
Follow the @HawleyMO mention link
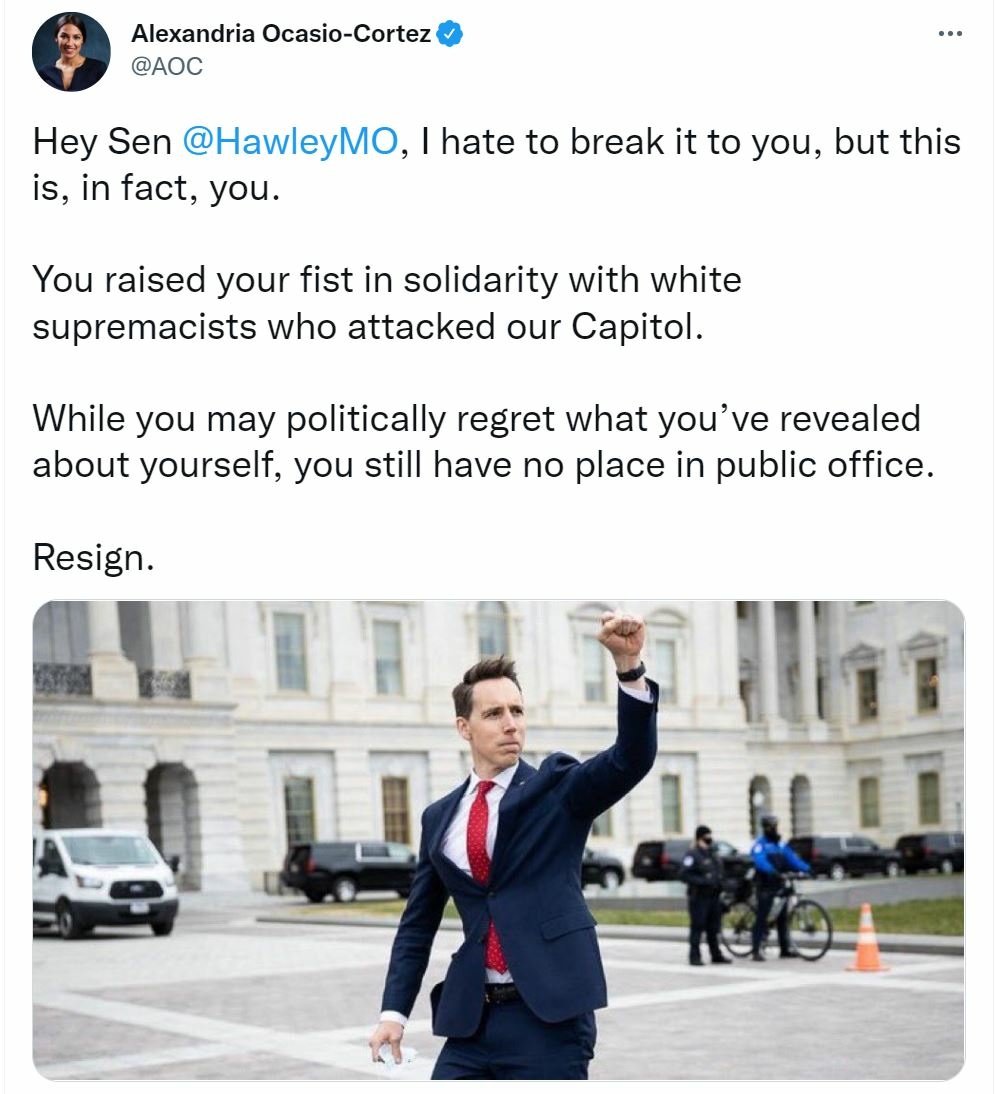click(290, 142)
